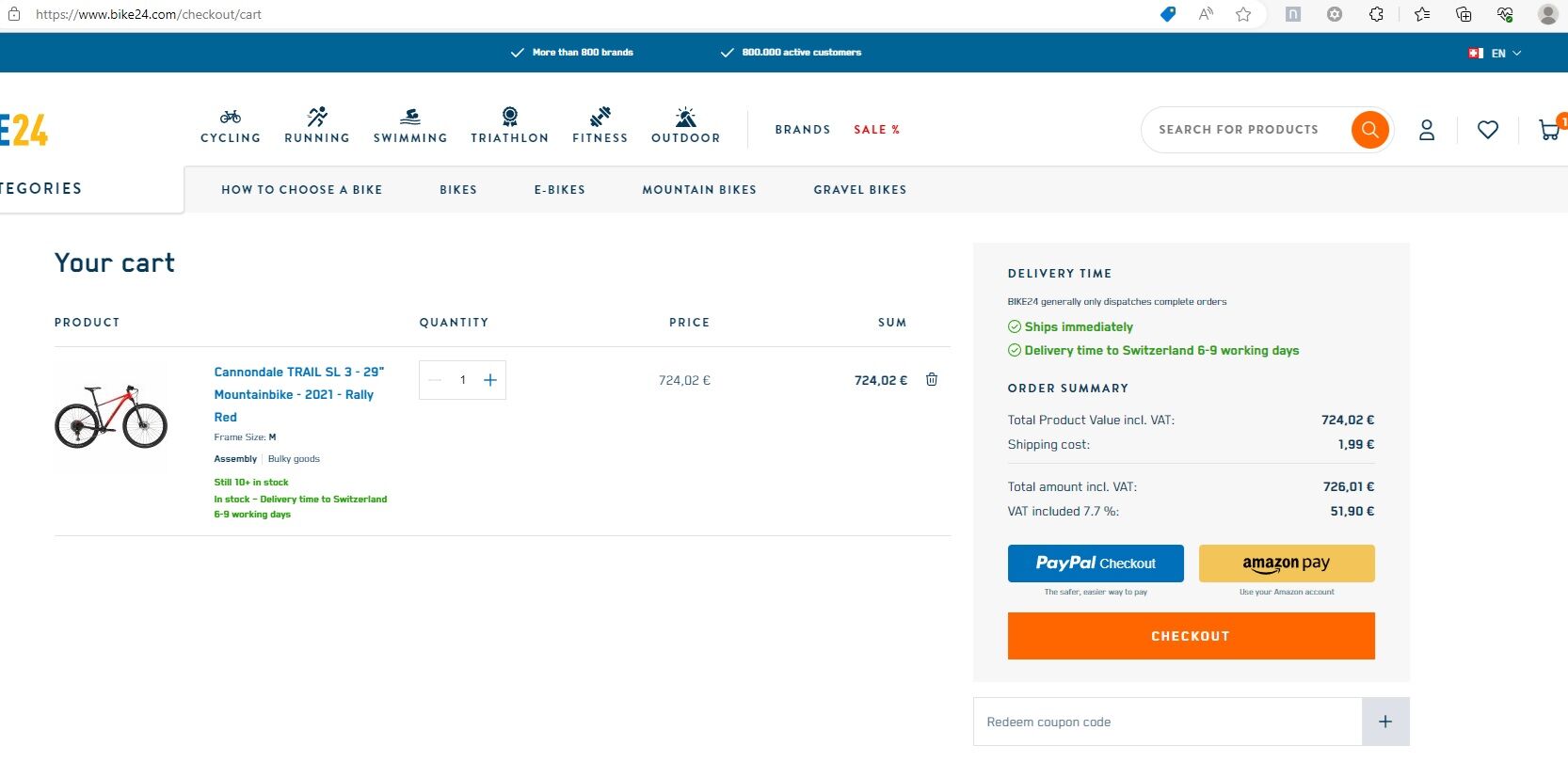
Task: Open the BRANDS menu
Action: [803, 130]
